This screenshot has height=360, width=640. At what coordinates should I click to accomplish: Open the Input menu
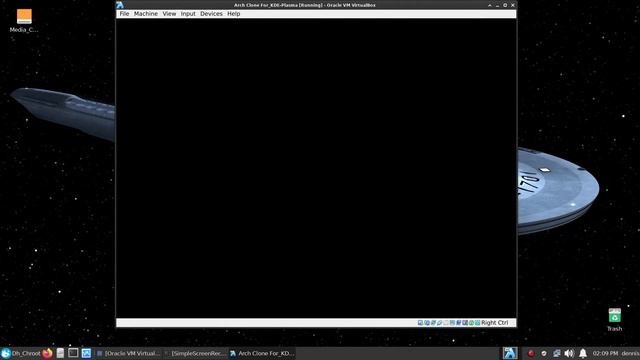tap(188, 13)
